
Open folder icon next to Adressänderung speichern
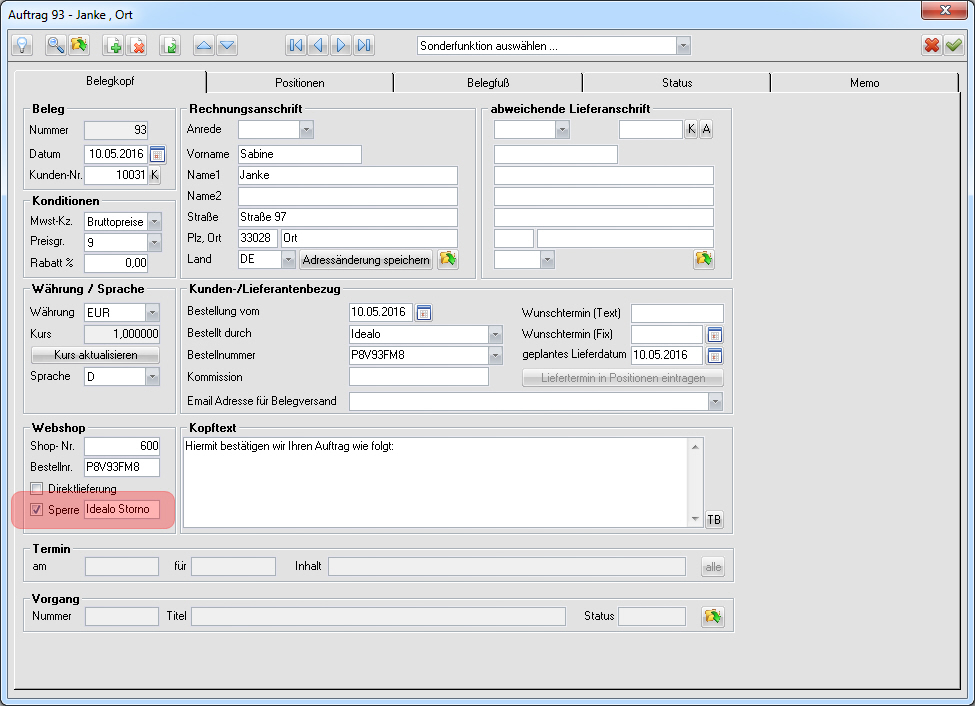click(x=448, y=259)
